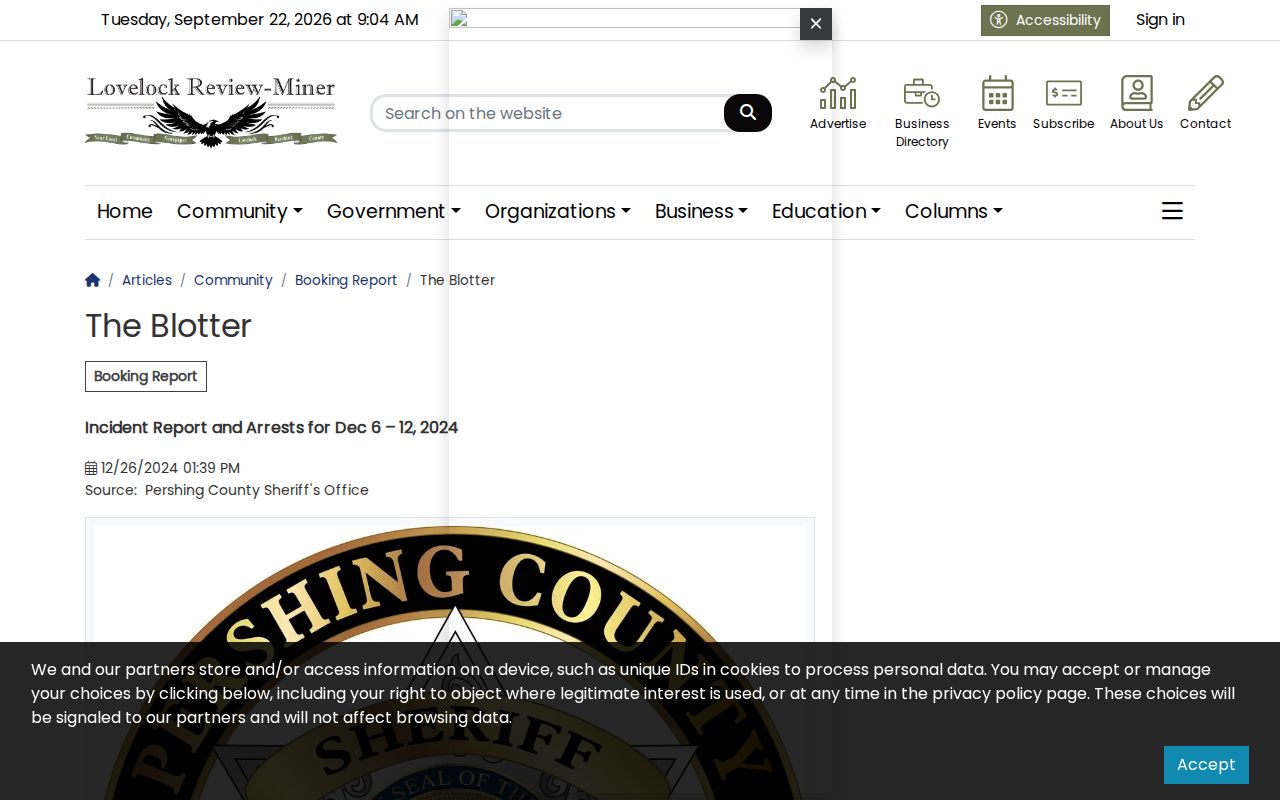1280x800 pixels.
Task: Close the popup overlay with X
Action: pos(816,24)
